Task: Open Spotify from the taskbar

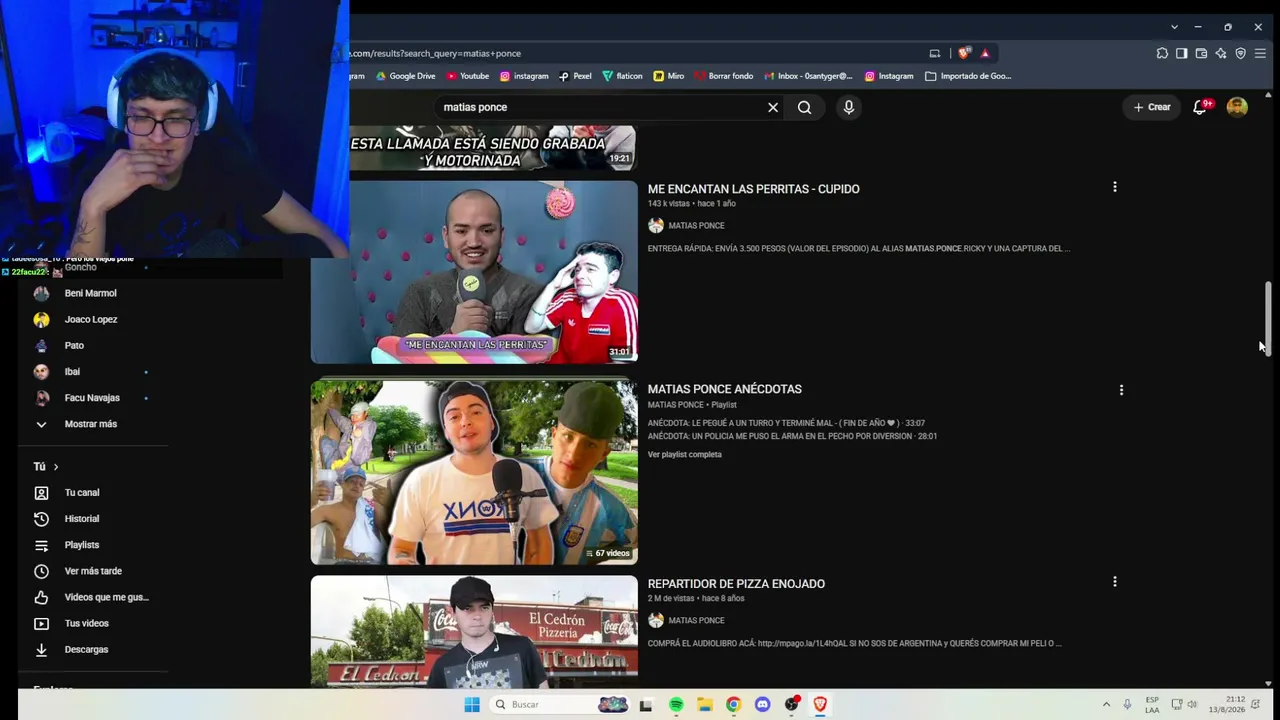Action: pyautogui.click(x=676, y=705)
